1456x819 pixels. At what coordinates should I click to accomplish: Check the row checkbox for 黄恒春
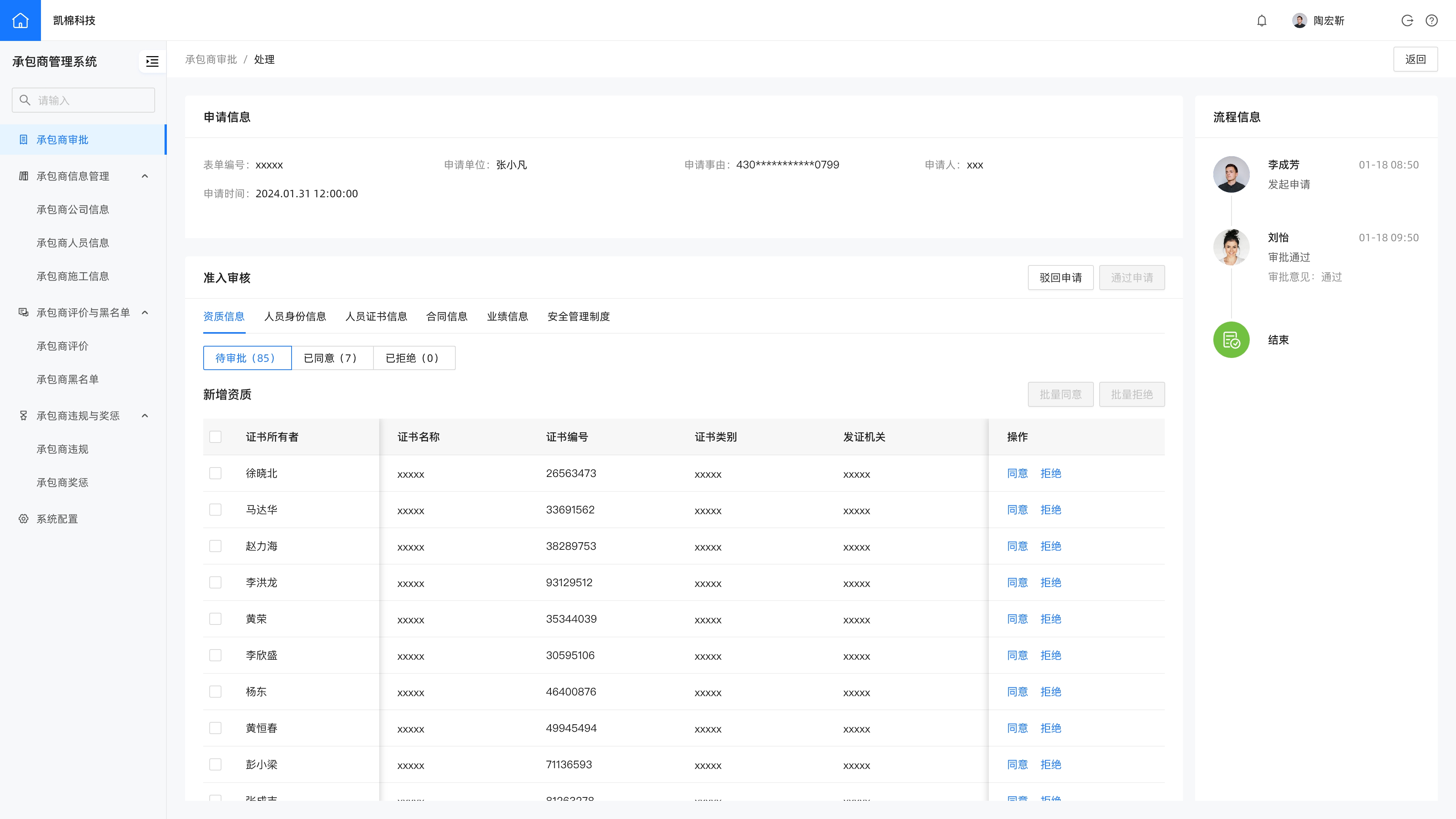point(215,728)
